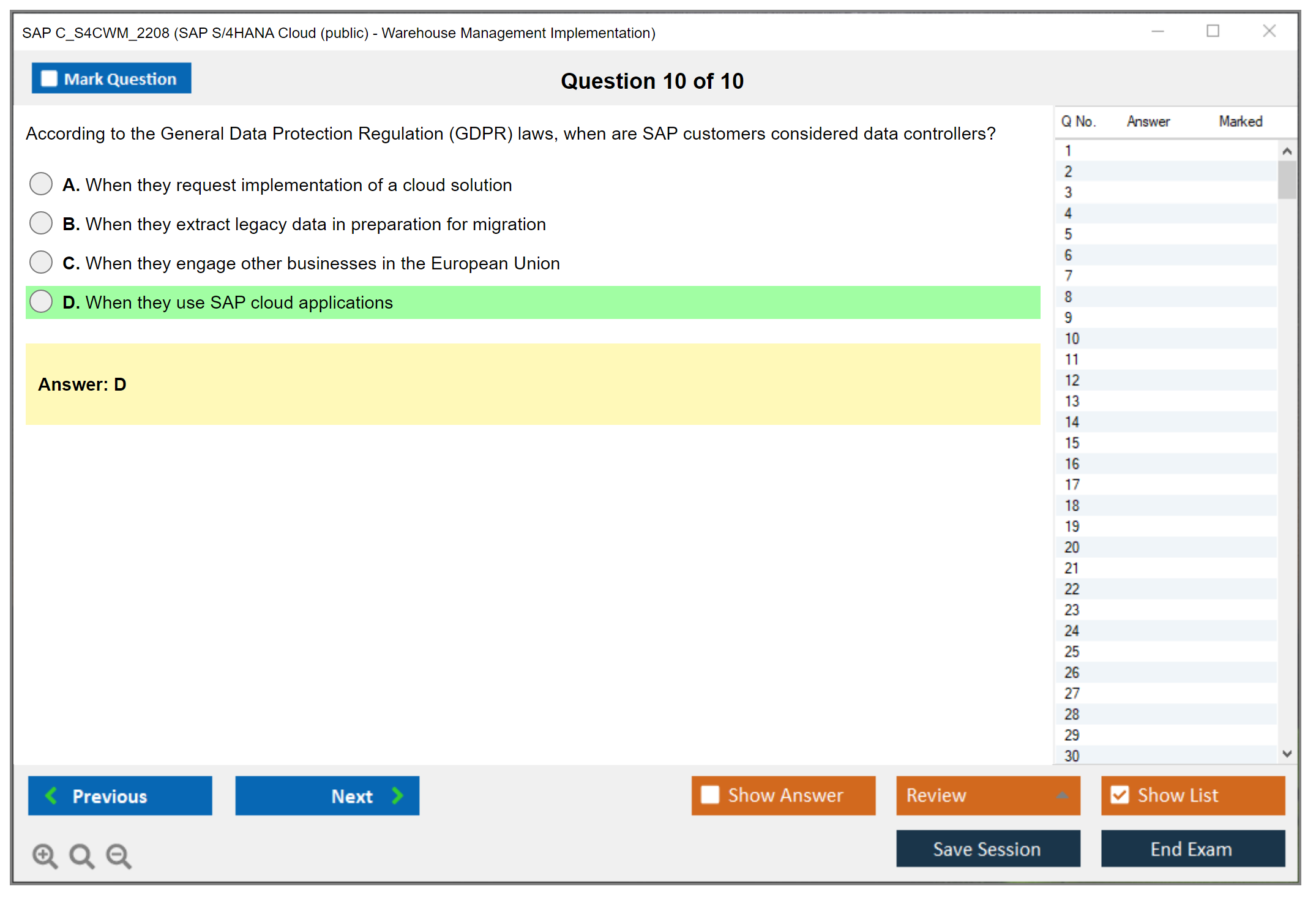This screenshot has width=1316, height=900.
Task: Uncheck the Show List checkbox
Action: [x=1120, y=795]
